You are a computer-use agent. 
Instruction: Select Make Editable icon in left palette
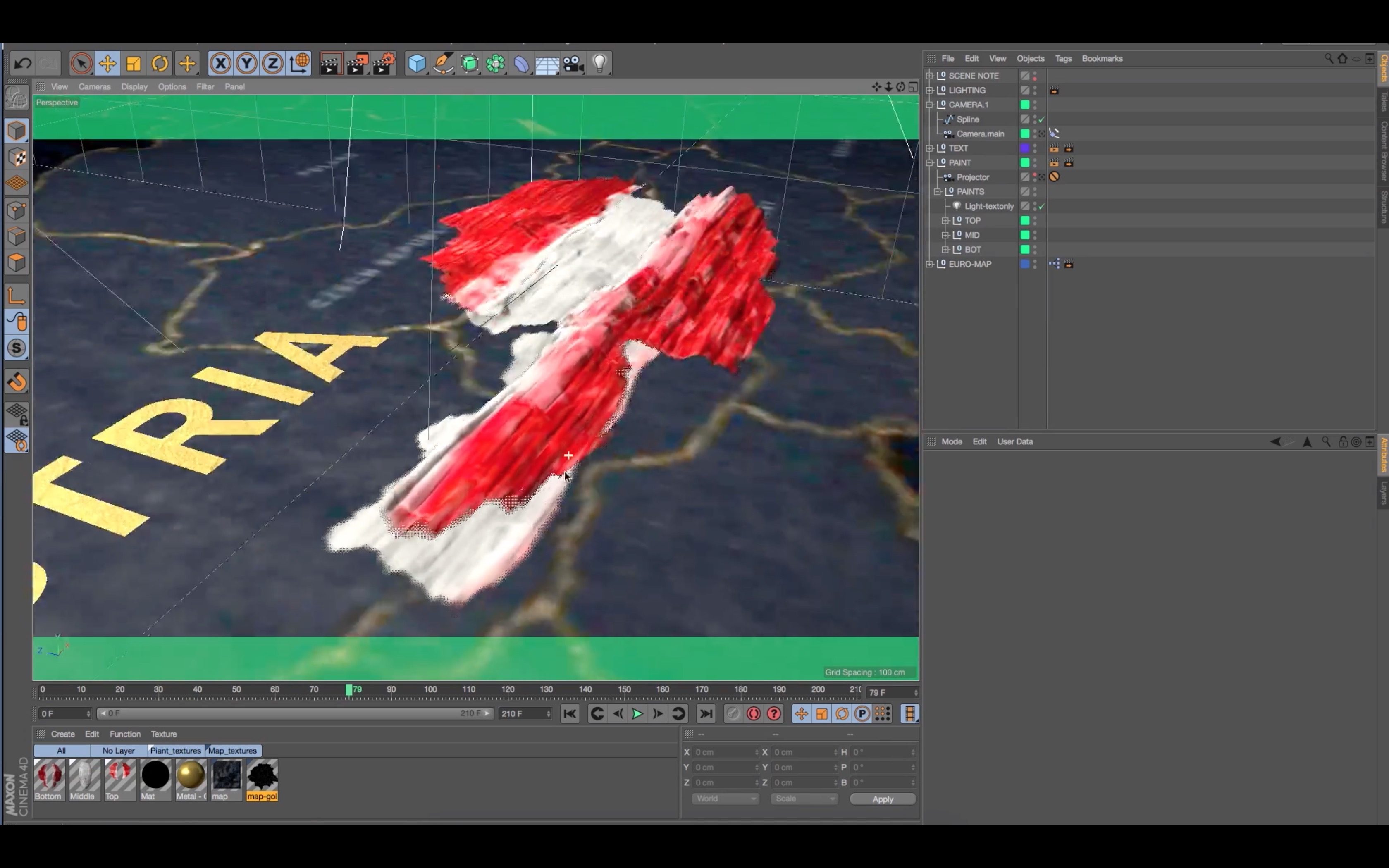pyautogui.click(x=17, y=98)
